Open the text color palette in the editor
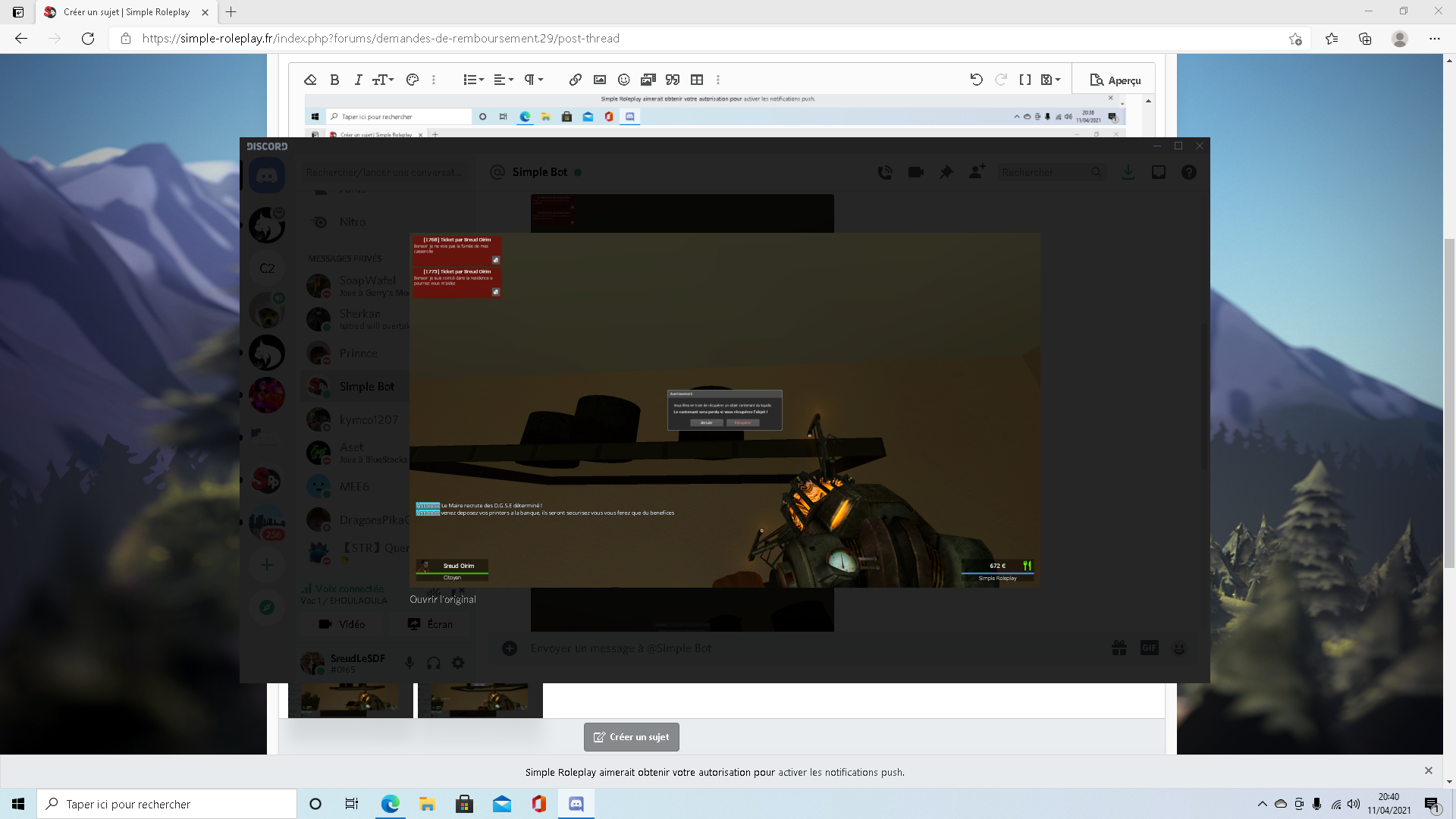Image resolution: width=1456 pixels, height=819 pixels. (x=413, y=80)
